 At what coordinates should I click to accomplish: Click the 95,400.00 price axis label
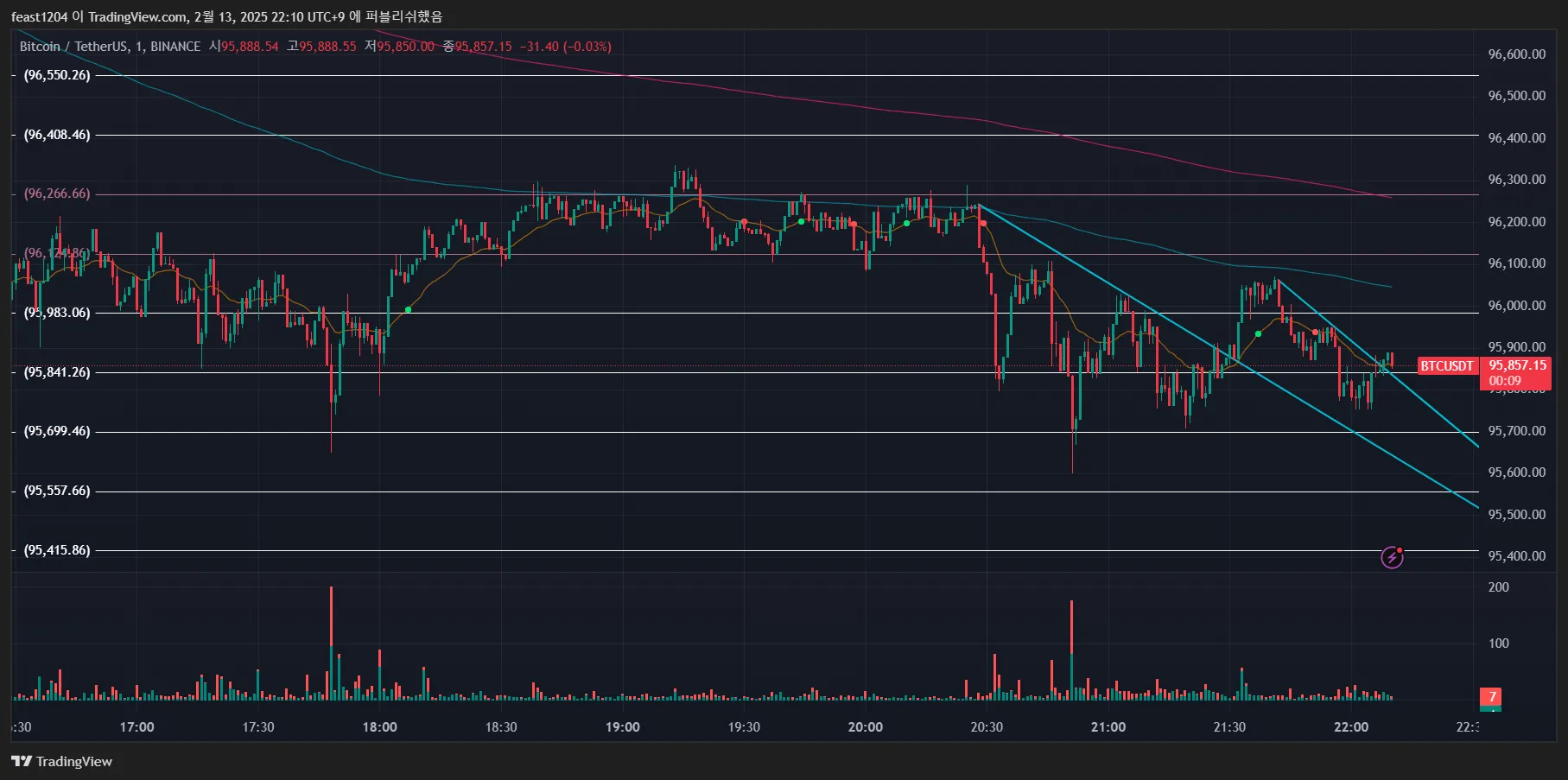pos(1516,555)
